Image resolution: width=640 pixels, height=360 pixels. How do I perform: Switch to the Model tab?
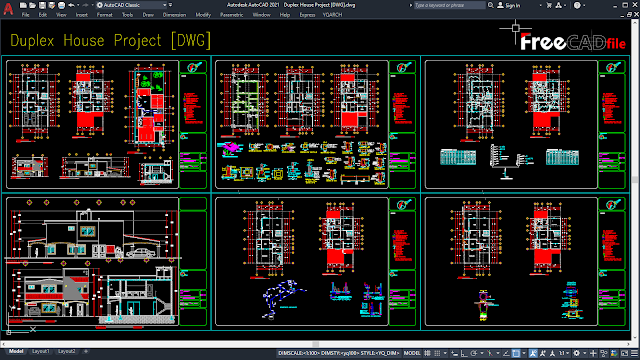(16, 351)
